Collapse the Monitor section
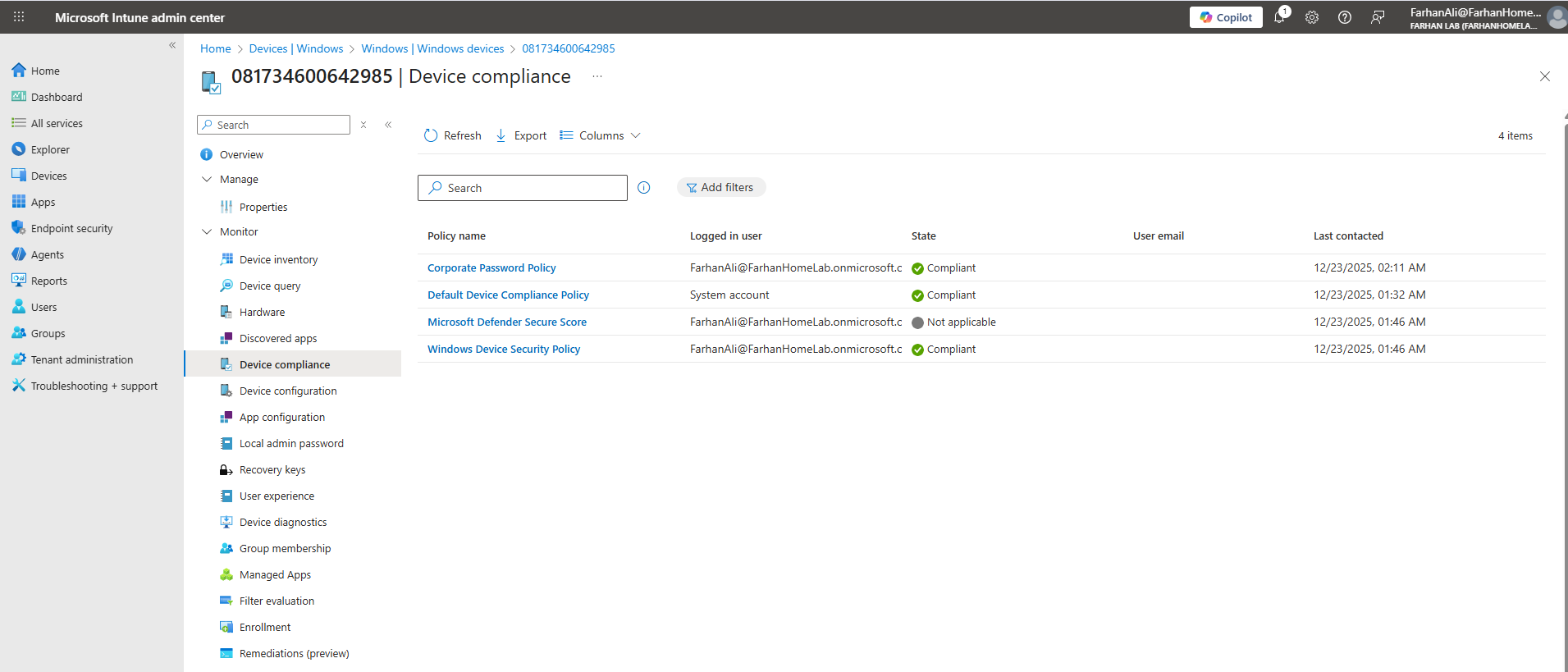This screenshot has height=672, width=1568. 207,231
